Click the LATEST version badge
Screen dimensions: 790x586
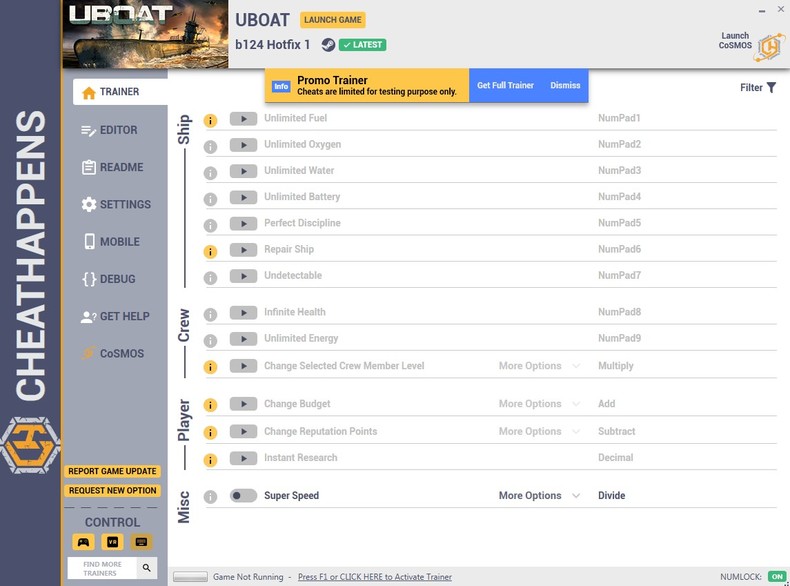tap(362, 45)
